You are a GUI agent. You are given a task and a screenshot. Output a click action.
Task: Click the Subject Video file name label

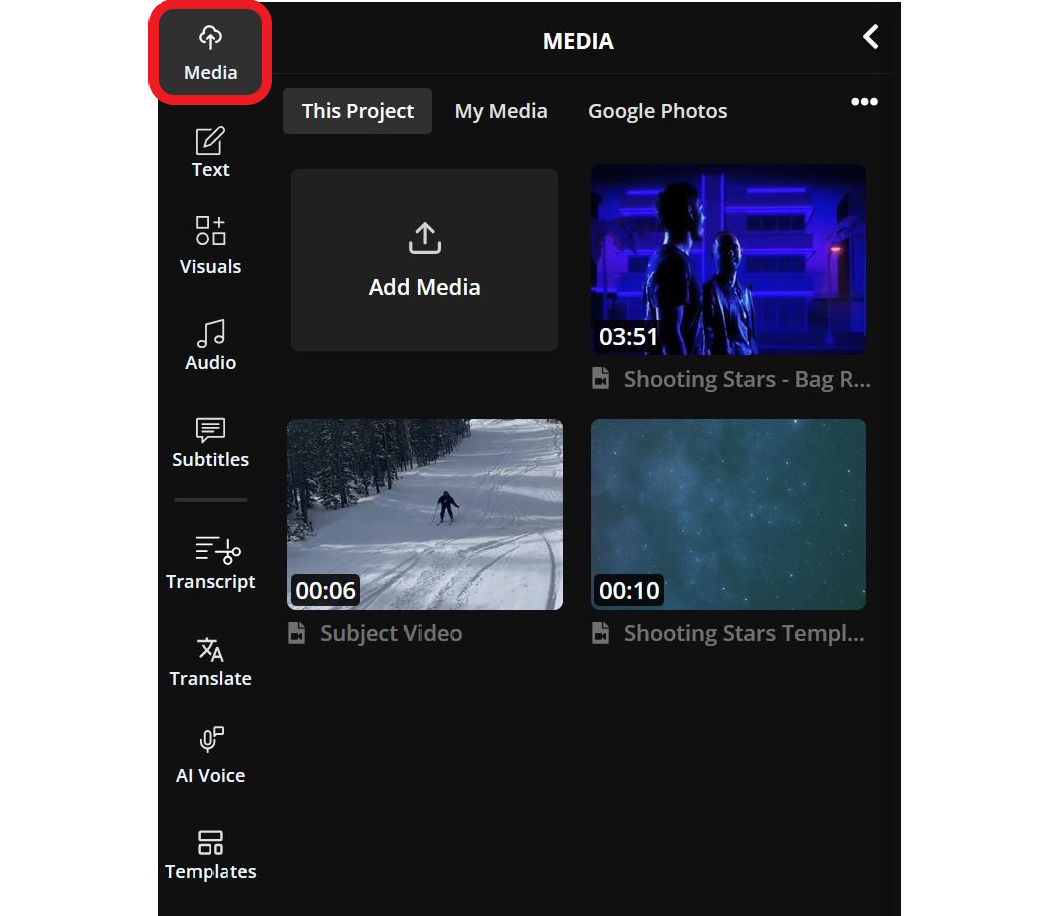click(390, 633)
